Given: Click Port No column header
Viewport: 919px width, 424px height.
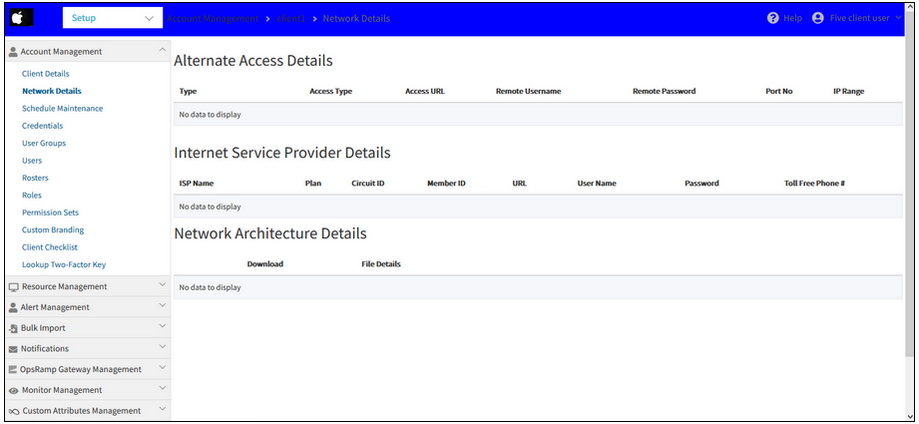Looking at the screenshot, I should [779, 91].
